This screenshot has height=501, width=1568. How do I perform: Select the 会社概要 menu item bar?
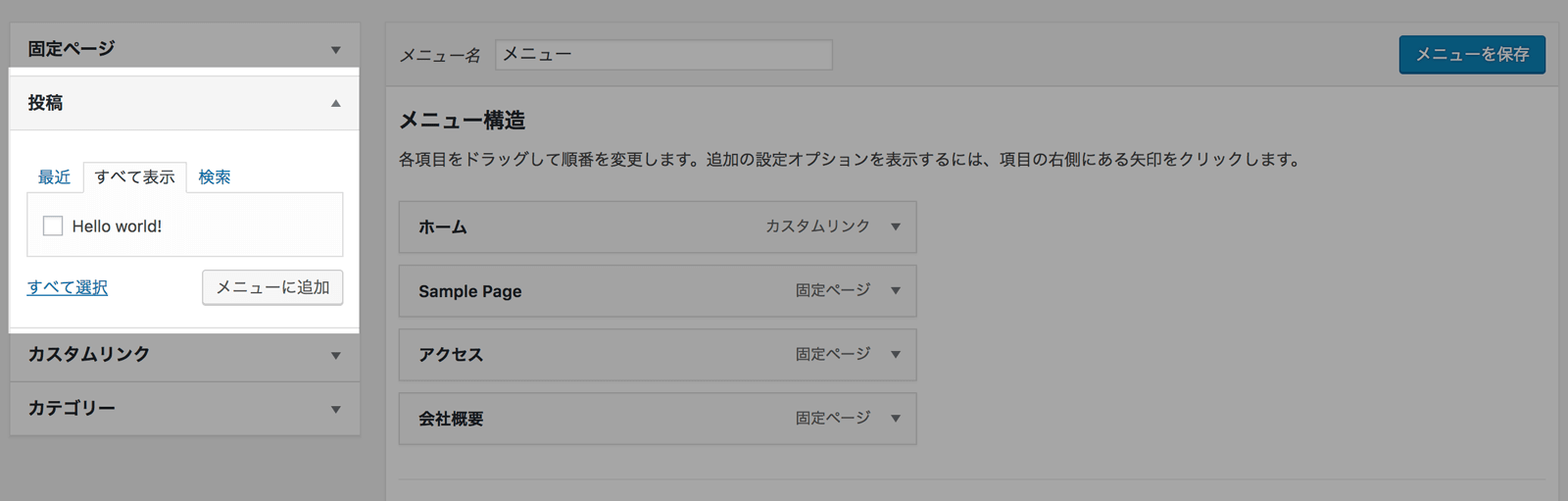[x=658, y=419]
